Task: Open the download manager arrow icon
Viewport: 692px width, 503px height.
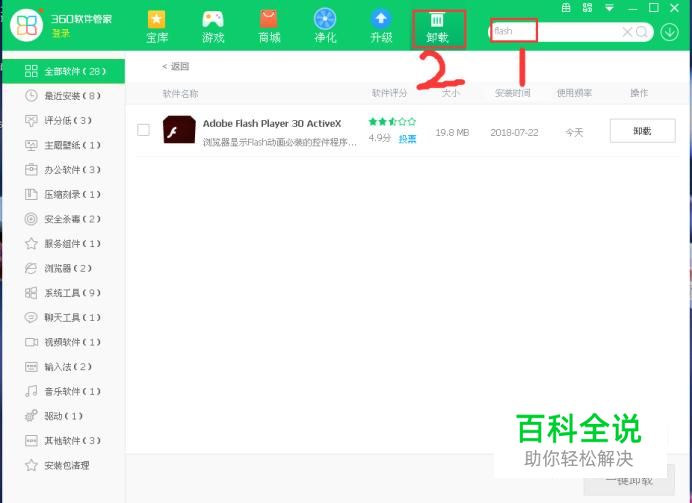Action: click(x=669, y=32)
